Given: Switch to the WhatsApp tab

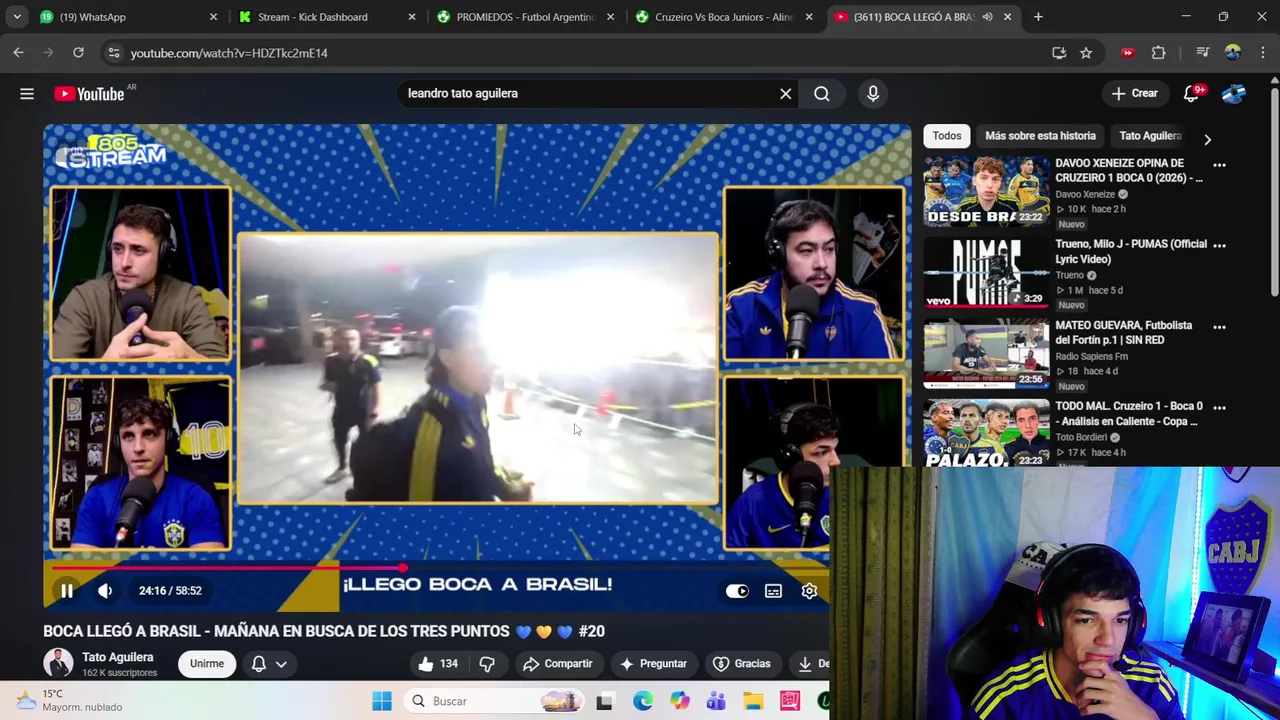Looking at the screenshot, I should [x=128, y=17].
